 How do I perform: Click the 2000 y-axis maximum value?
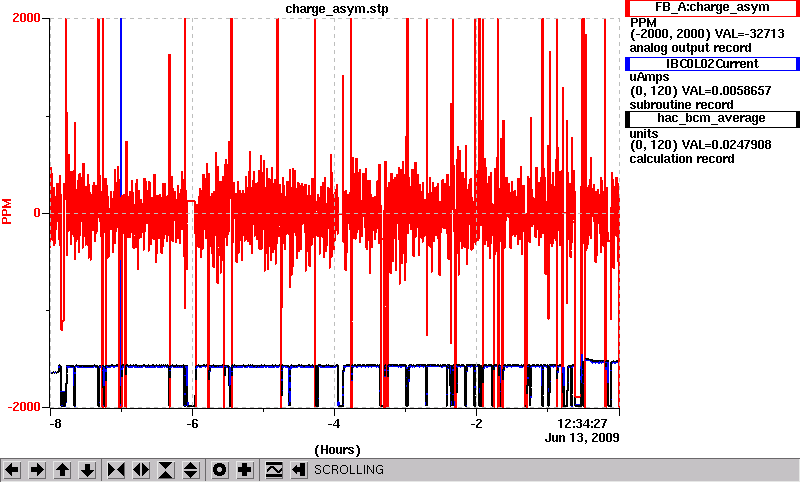[x=27, y=18]
